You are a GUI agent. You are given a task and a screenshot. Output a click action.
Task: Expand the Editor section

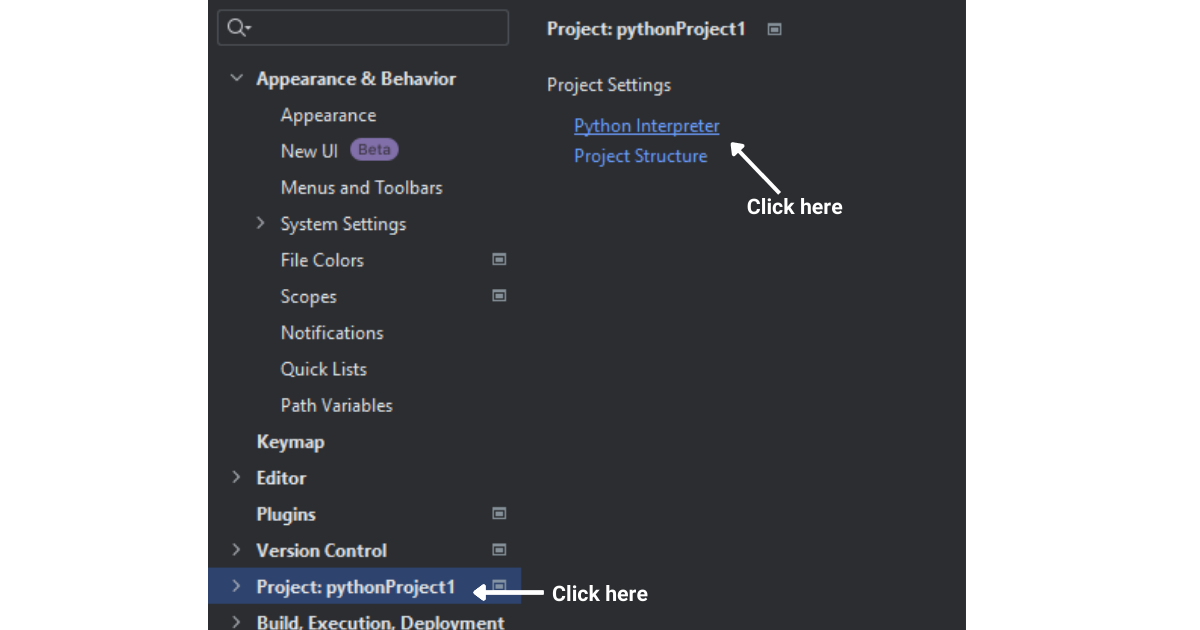click(236, 477)
